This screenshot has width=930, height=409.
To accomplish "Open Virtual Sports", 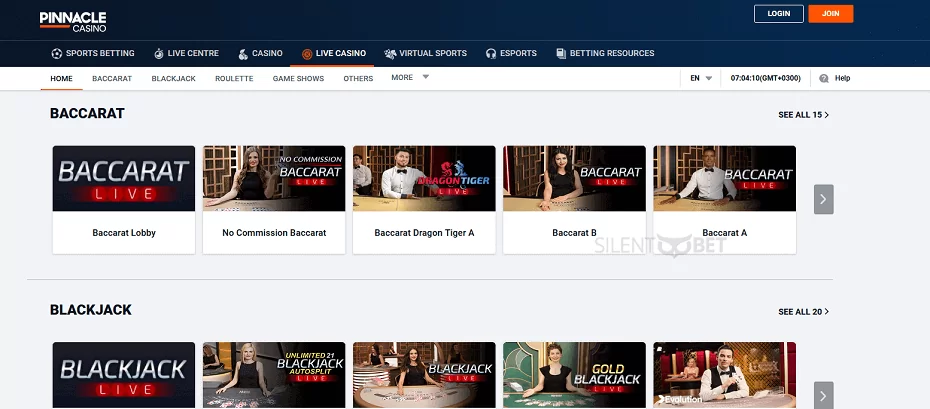I will click(425, 53).
